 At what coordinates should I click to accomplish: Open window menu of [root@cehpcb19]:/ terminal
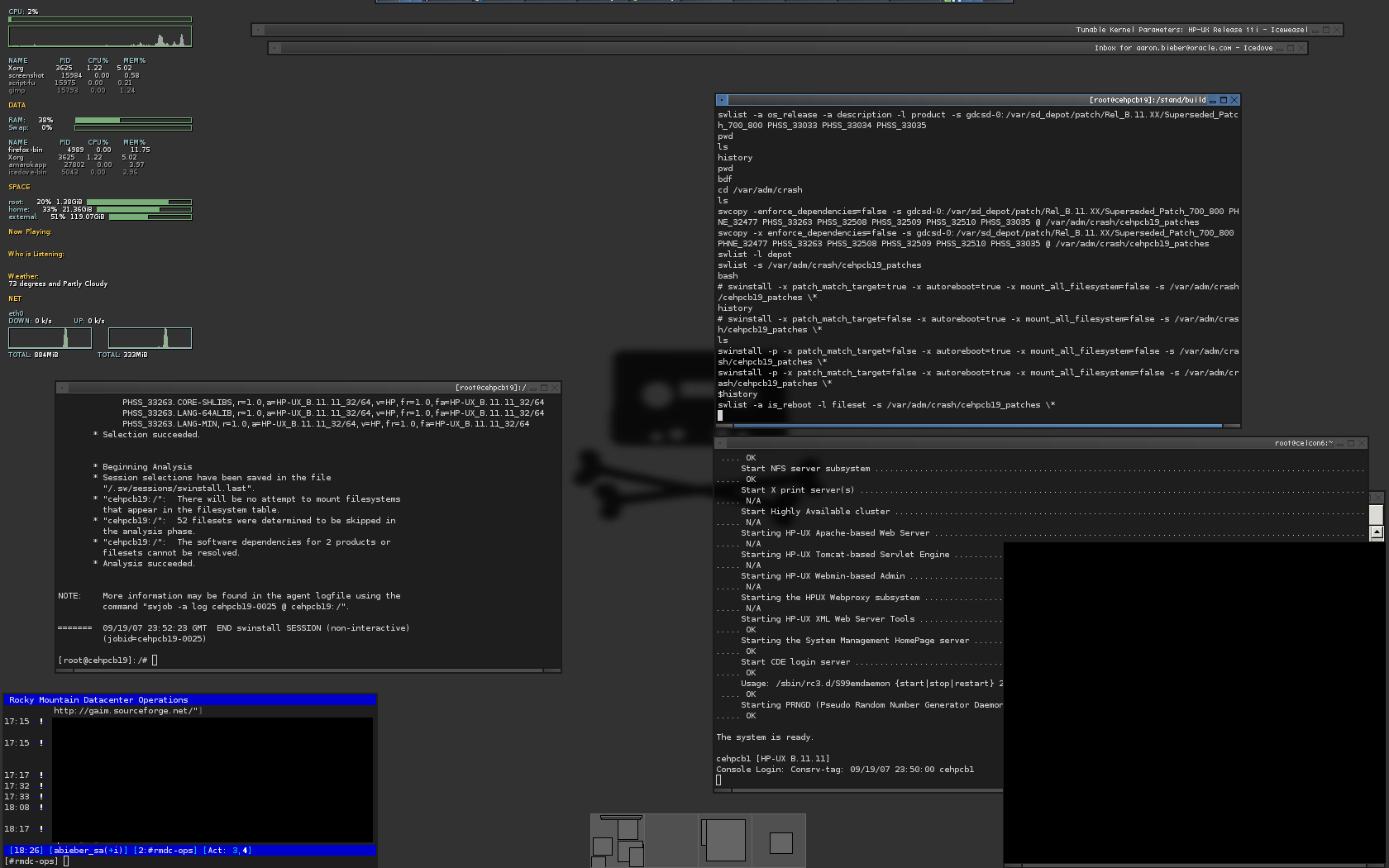[62, 388]
